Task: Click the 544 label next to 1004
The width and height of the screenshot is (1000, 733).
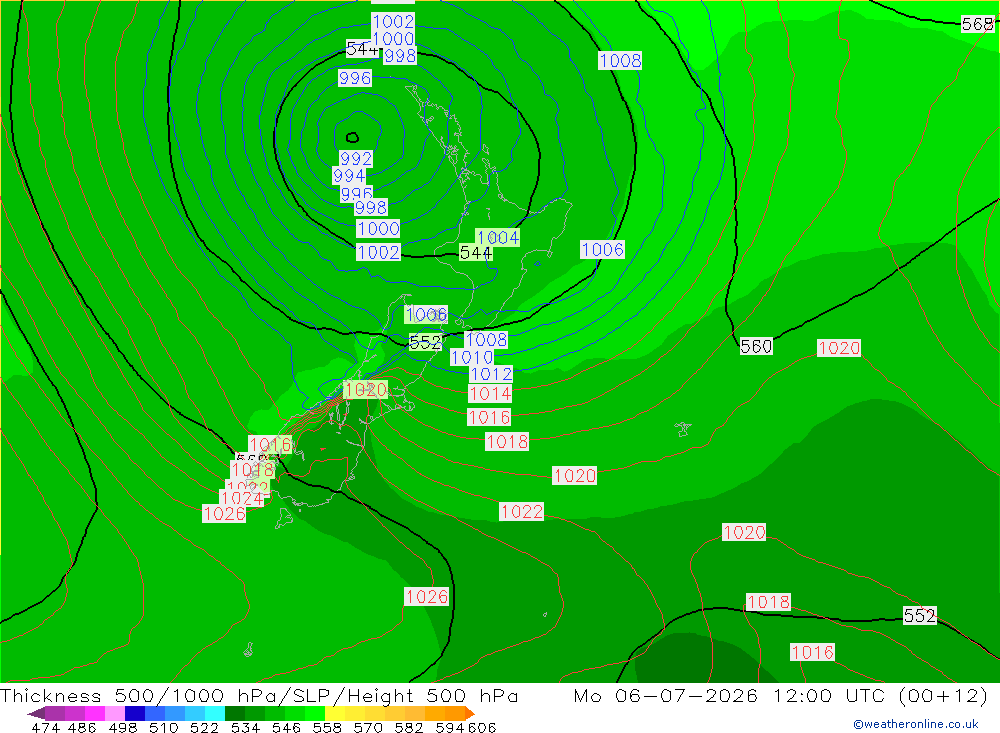Action: click(475, 253)
